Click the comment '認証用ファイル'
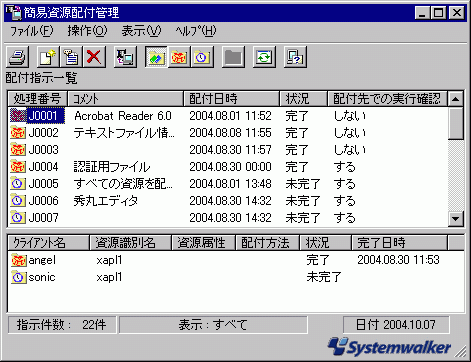Image resolution: width=471 pixels, height=362 pixels. 112,167
